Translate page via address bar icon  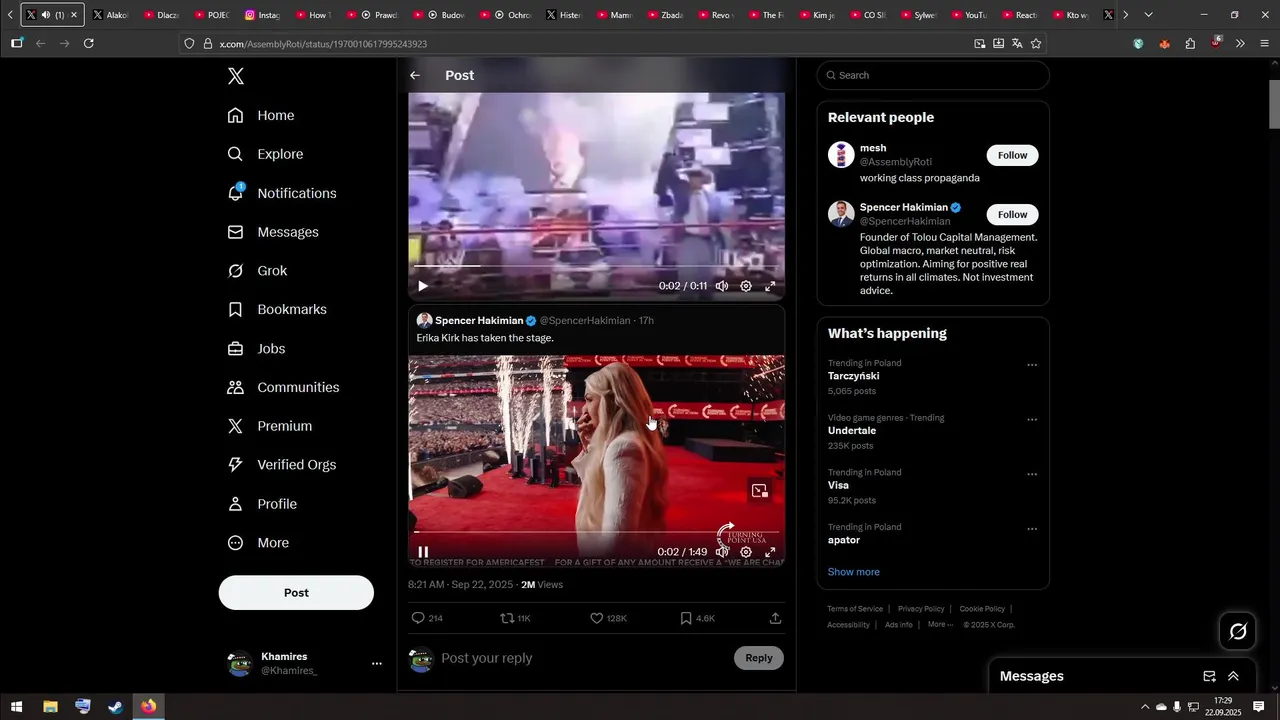click(x=1017, y=43)
